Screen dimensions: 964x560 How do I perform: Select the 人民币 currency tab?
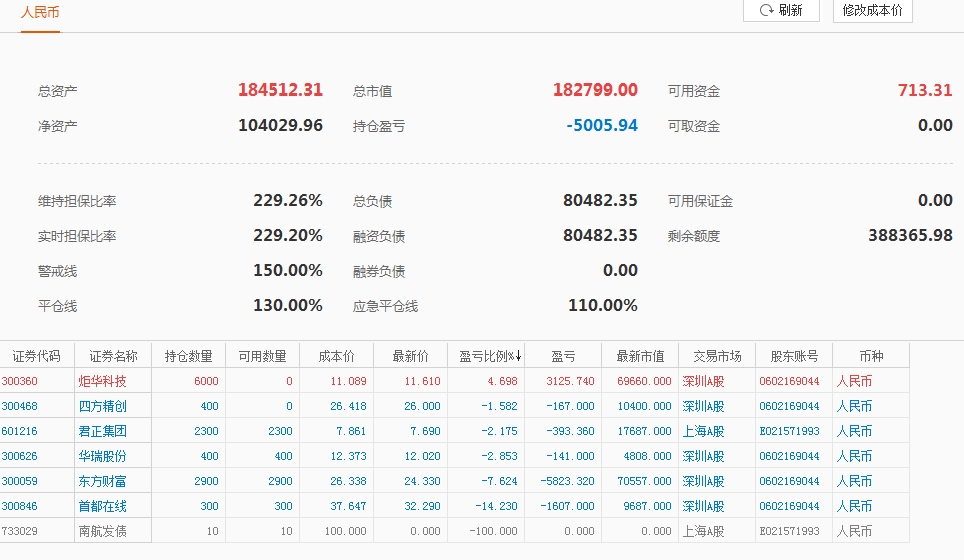pos(40,12)
